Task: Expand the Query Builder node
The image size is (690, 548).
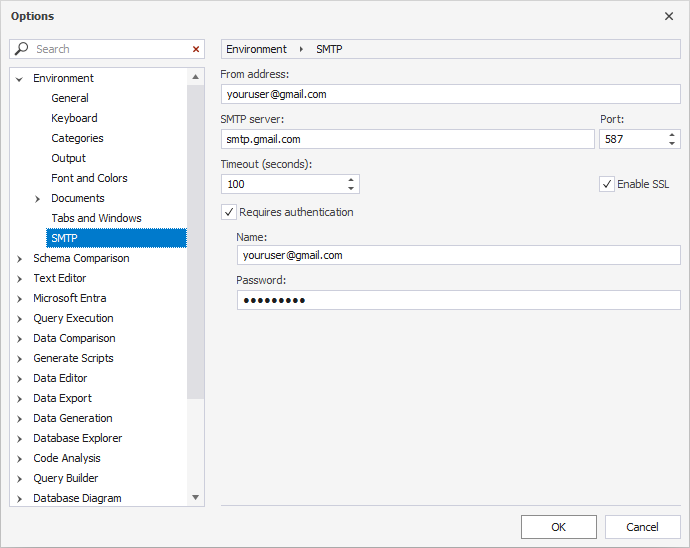Action: (x=19, y=479)
